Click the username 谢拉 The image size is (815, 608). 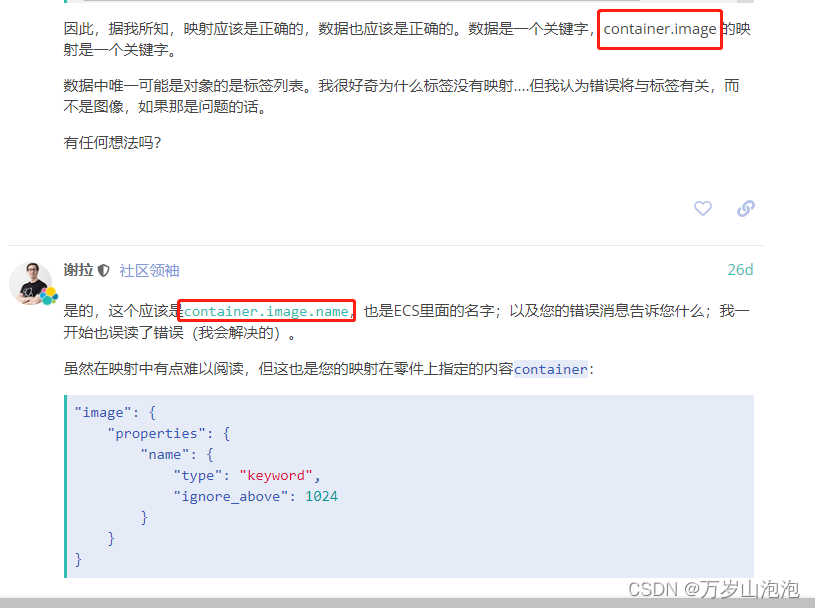click(x=79, y=270)
